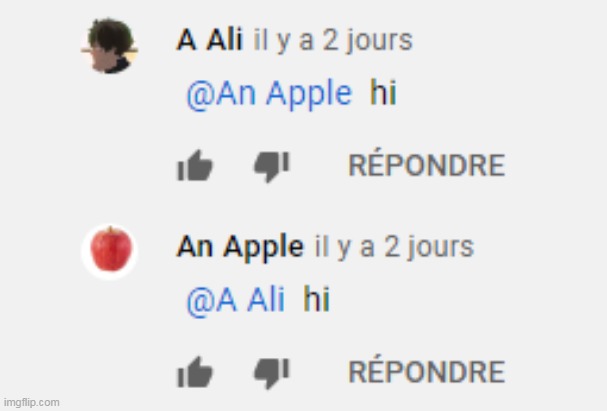Open An Apple's "il y a 2 jours" timestamp
Screen dimensions: 607x411
[x=394, y=248]
